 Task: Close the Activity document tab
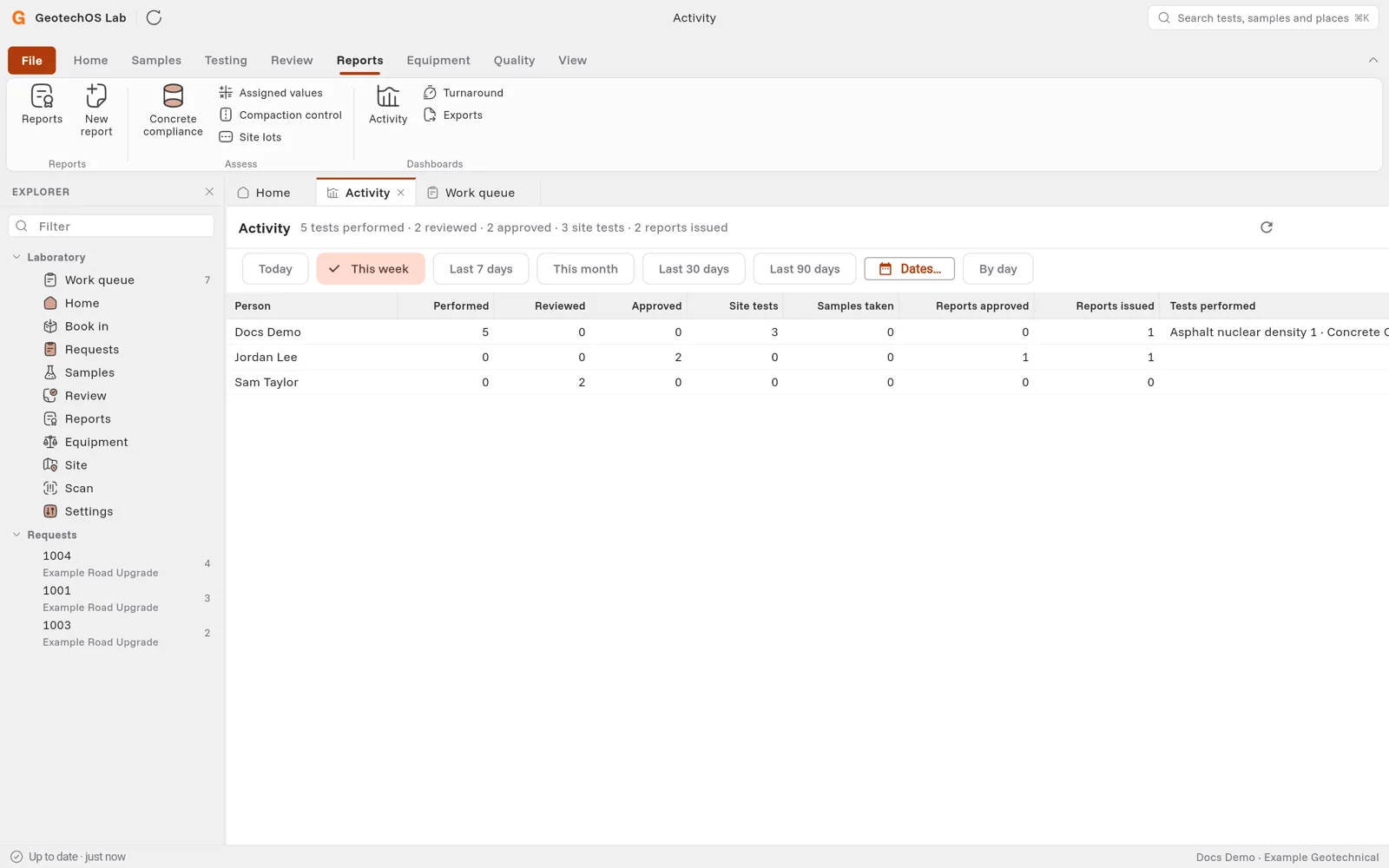click(x=401, y=193)
